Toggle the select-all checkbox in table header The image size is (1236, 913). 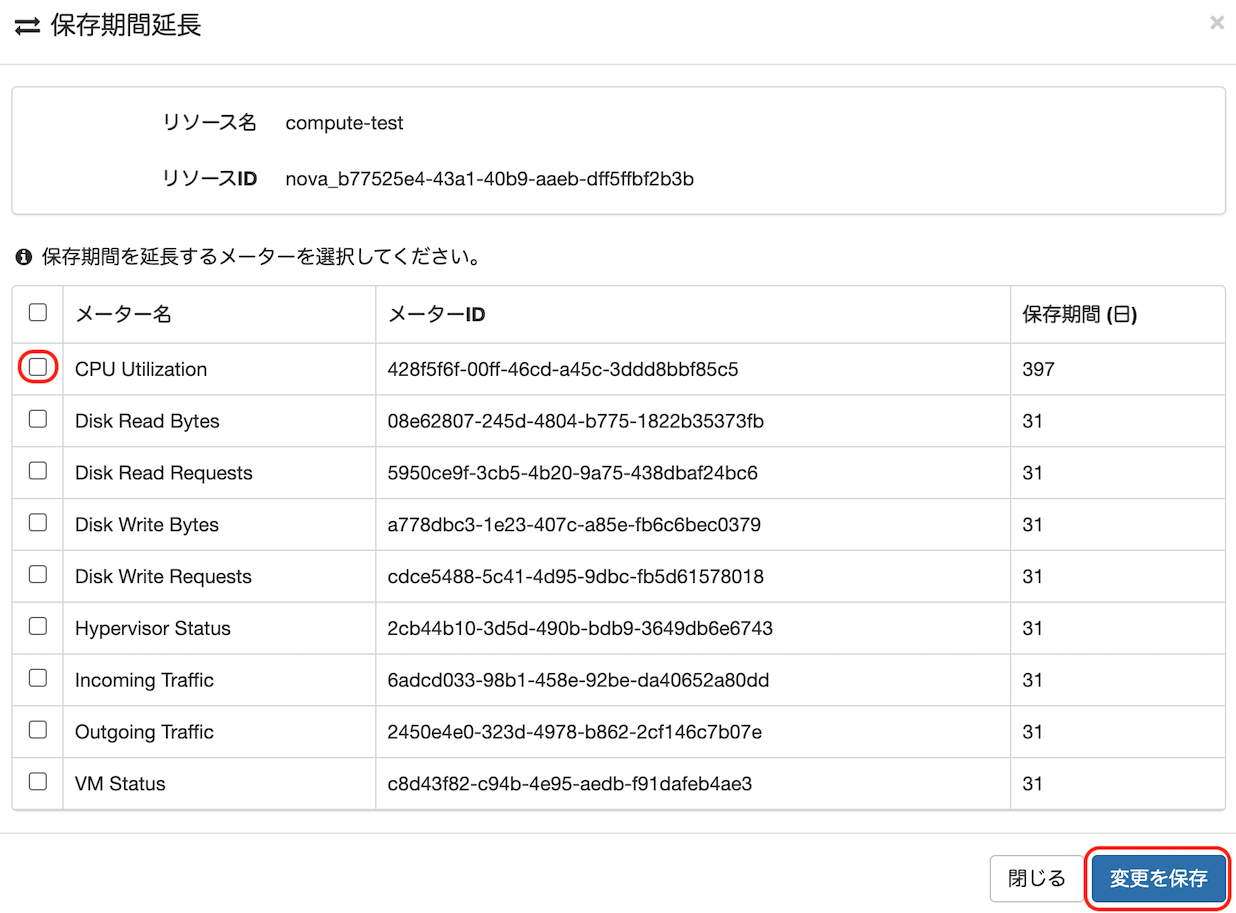[38, 313]
